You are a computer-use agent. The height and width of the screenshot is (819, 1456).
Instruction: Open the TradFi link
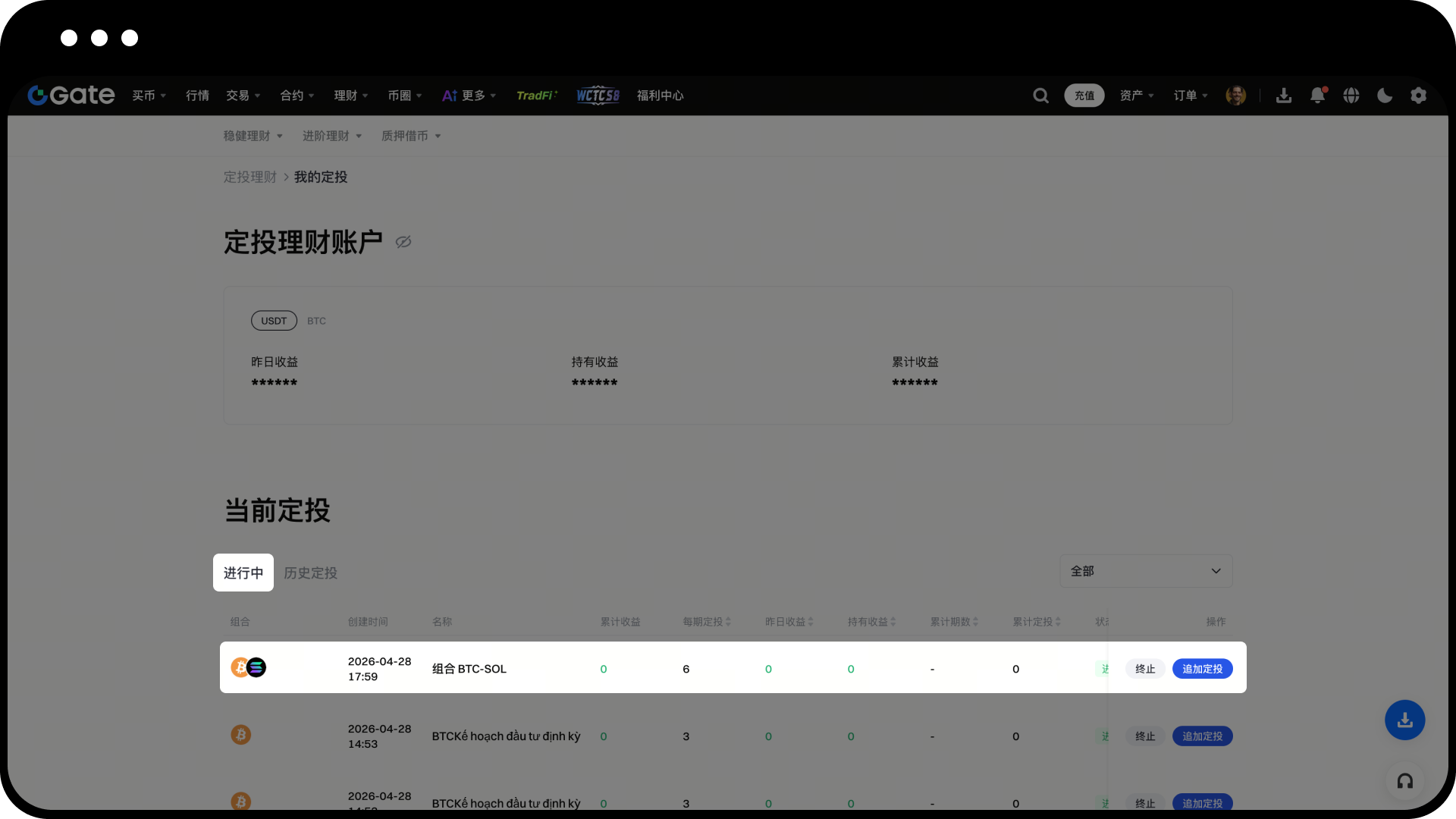(x=537, y=96)
